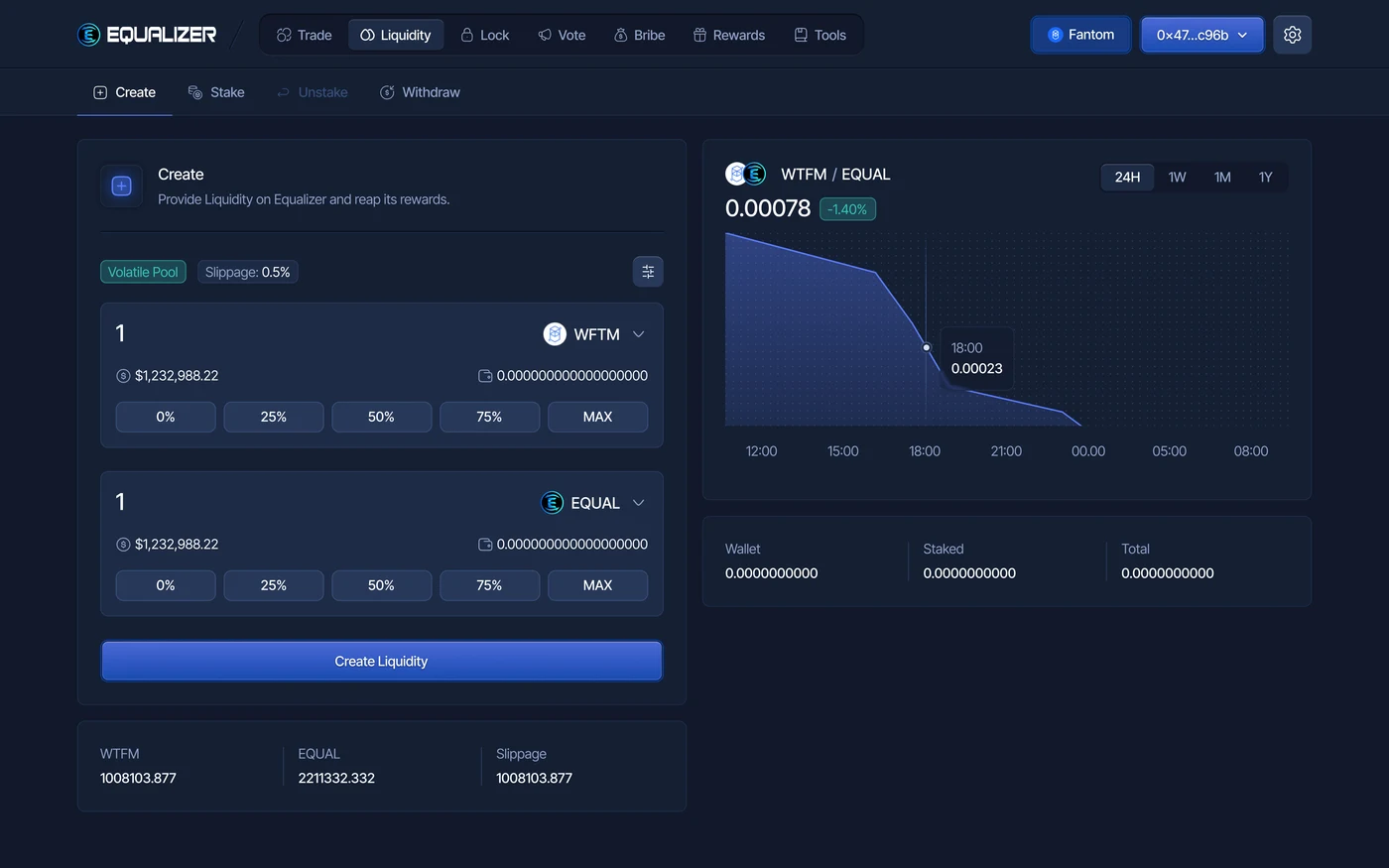Open the Tools page

pyautogui.click(x=820, y=35)
